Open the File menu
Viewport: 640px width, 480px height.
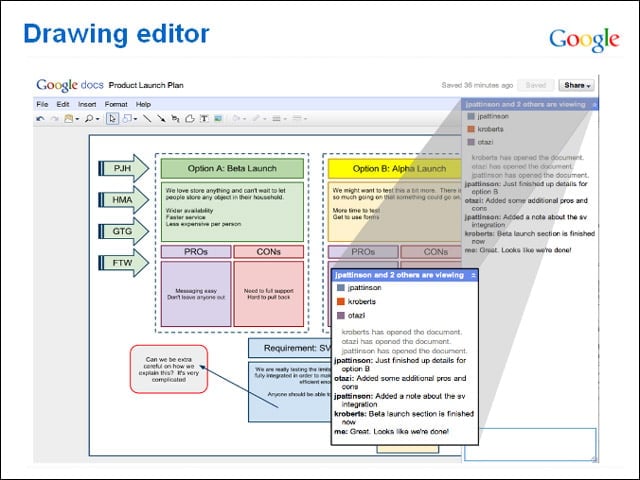click(x=42, y=104)
